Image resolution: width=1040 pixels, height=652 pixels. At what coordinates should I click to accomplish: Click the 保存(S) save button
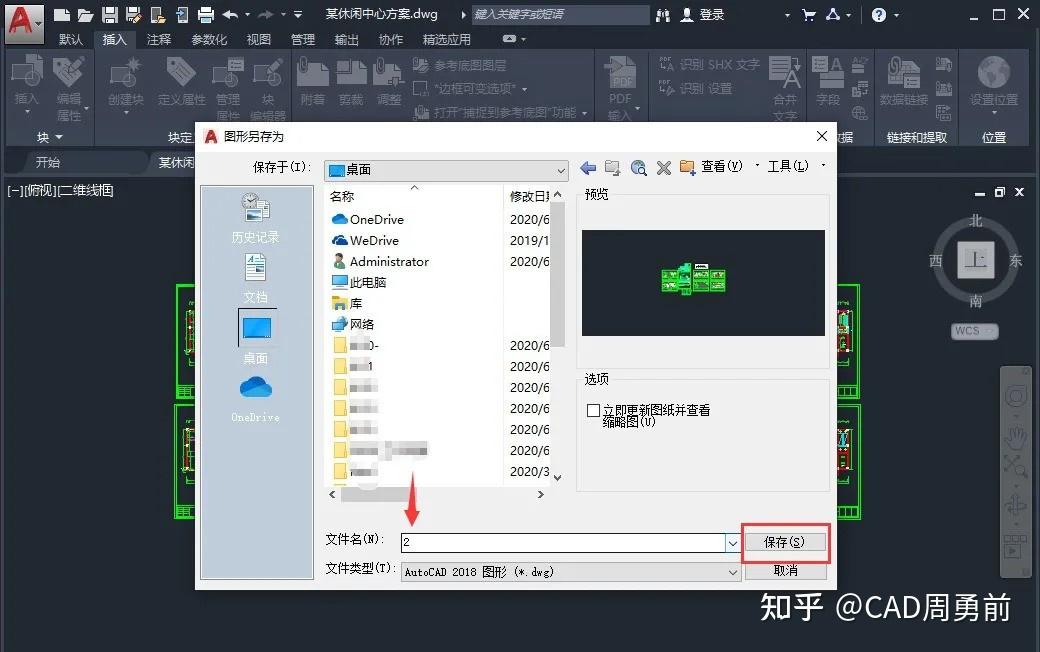(x=786, y=543)
